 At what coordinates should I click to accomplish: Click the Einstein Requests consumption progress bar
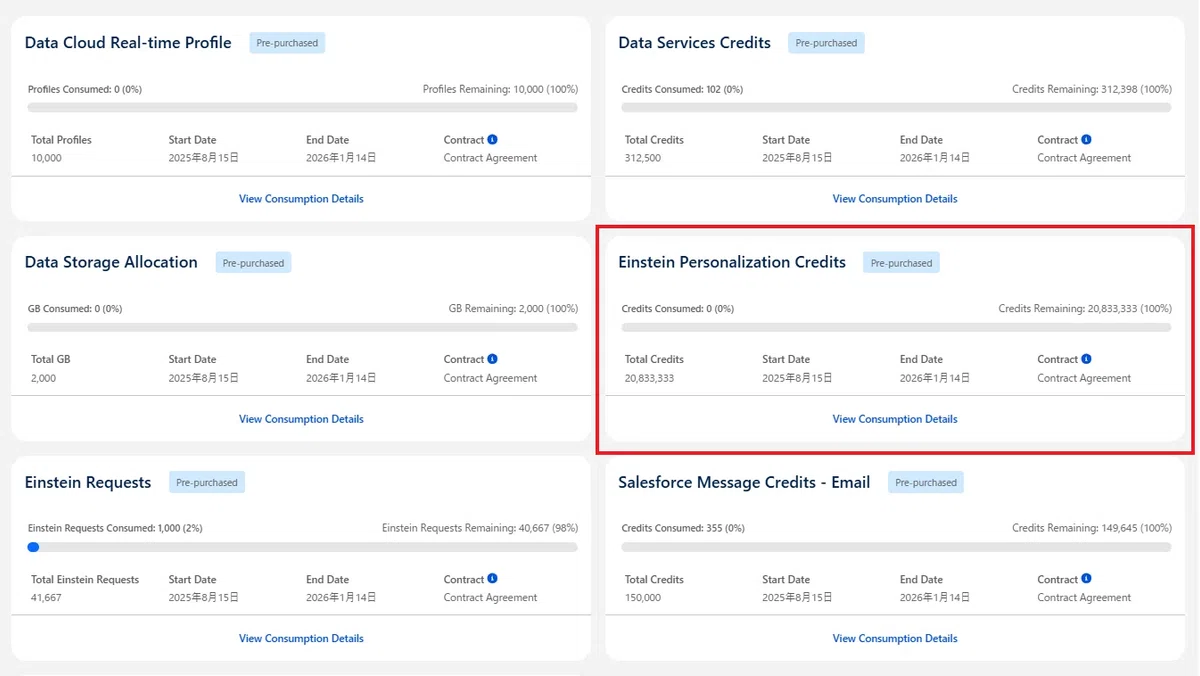pos(303,547)
